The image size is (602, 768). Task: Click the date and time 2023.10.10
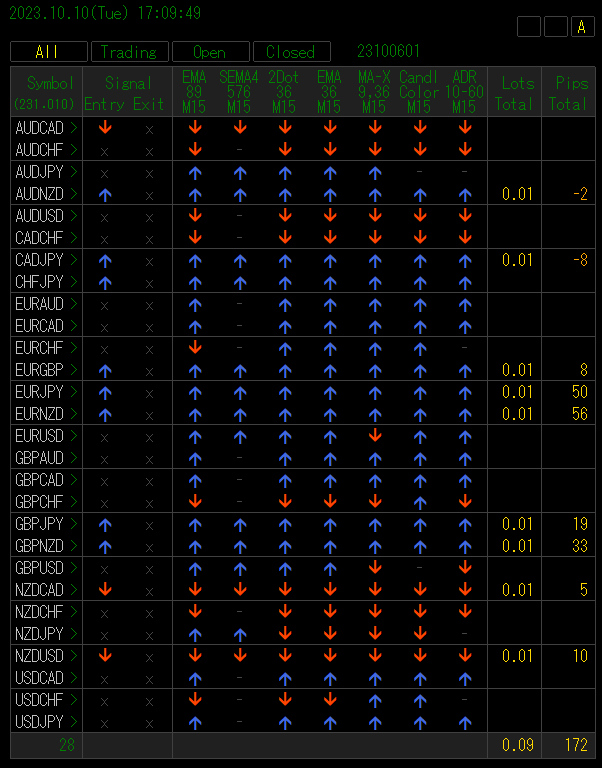click(105, 13)
